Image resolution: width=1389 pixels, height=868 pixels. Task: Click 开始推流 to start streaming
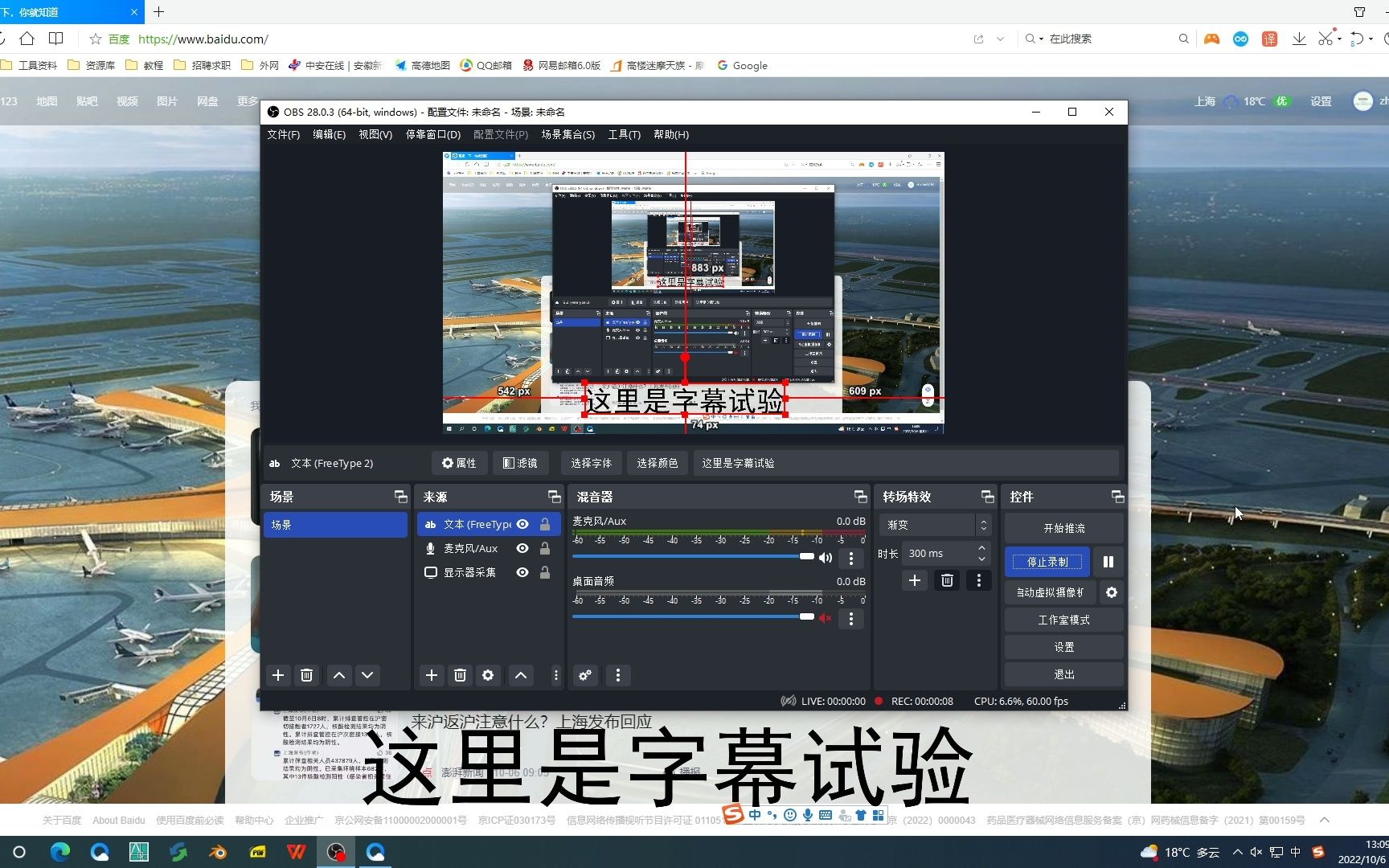click(1063, 527)
